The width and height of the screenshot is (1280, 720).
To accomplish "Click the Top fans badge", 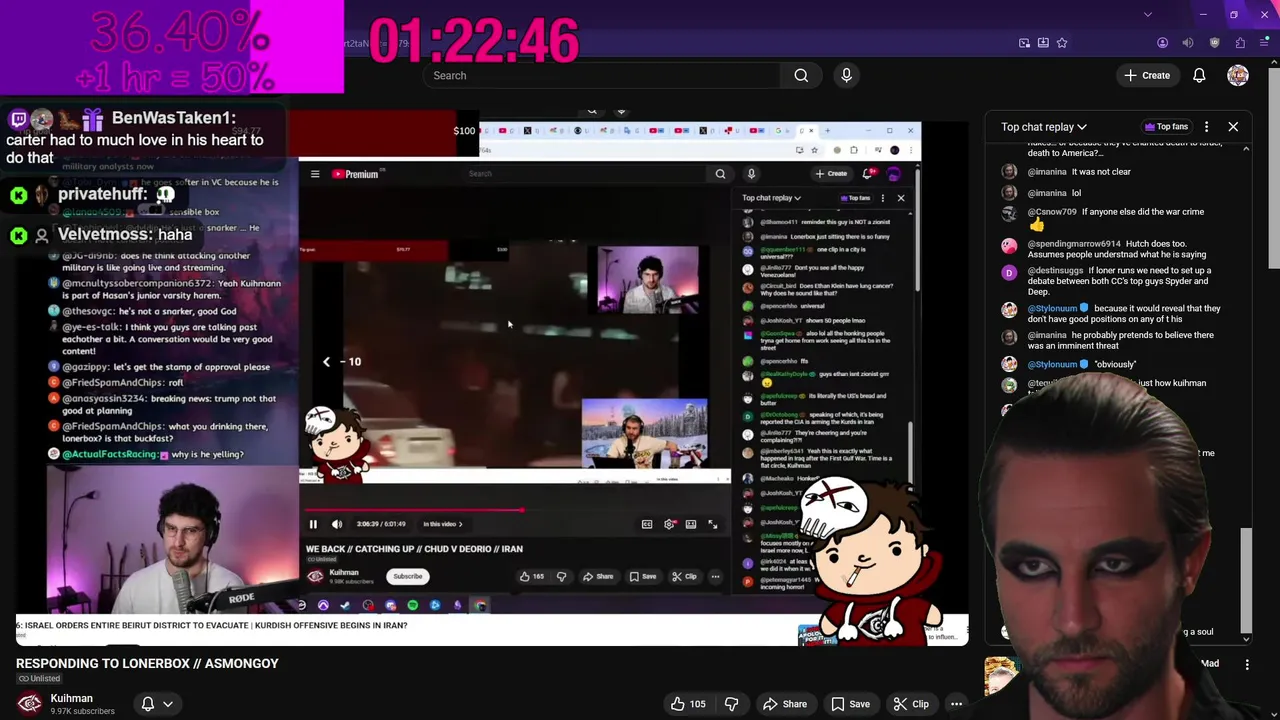I will 1166,127.
